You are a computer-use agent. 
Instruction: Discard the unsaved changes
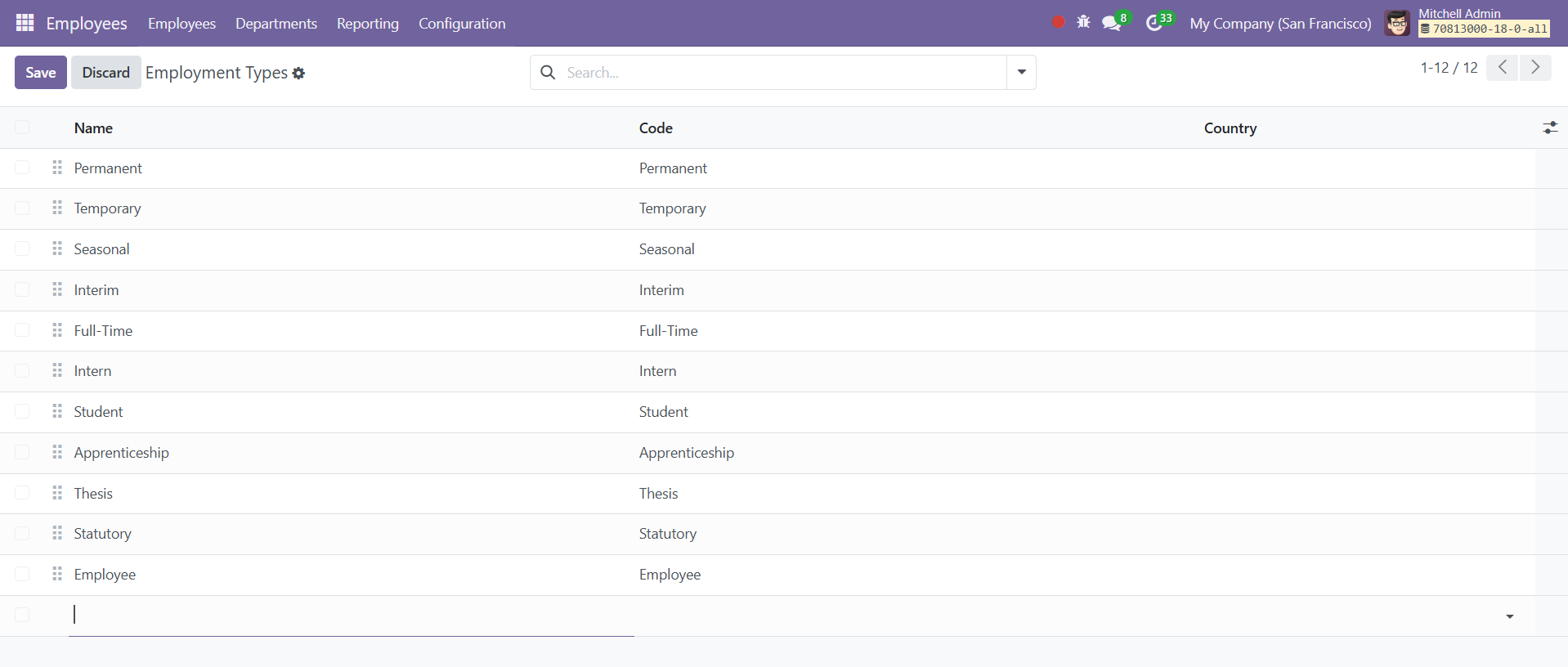click(106, 73)
